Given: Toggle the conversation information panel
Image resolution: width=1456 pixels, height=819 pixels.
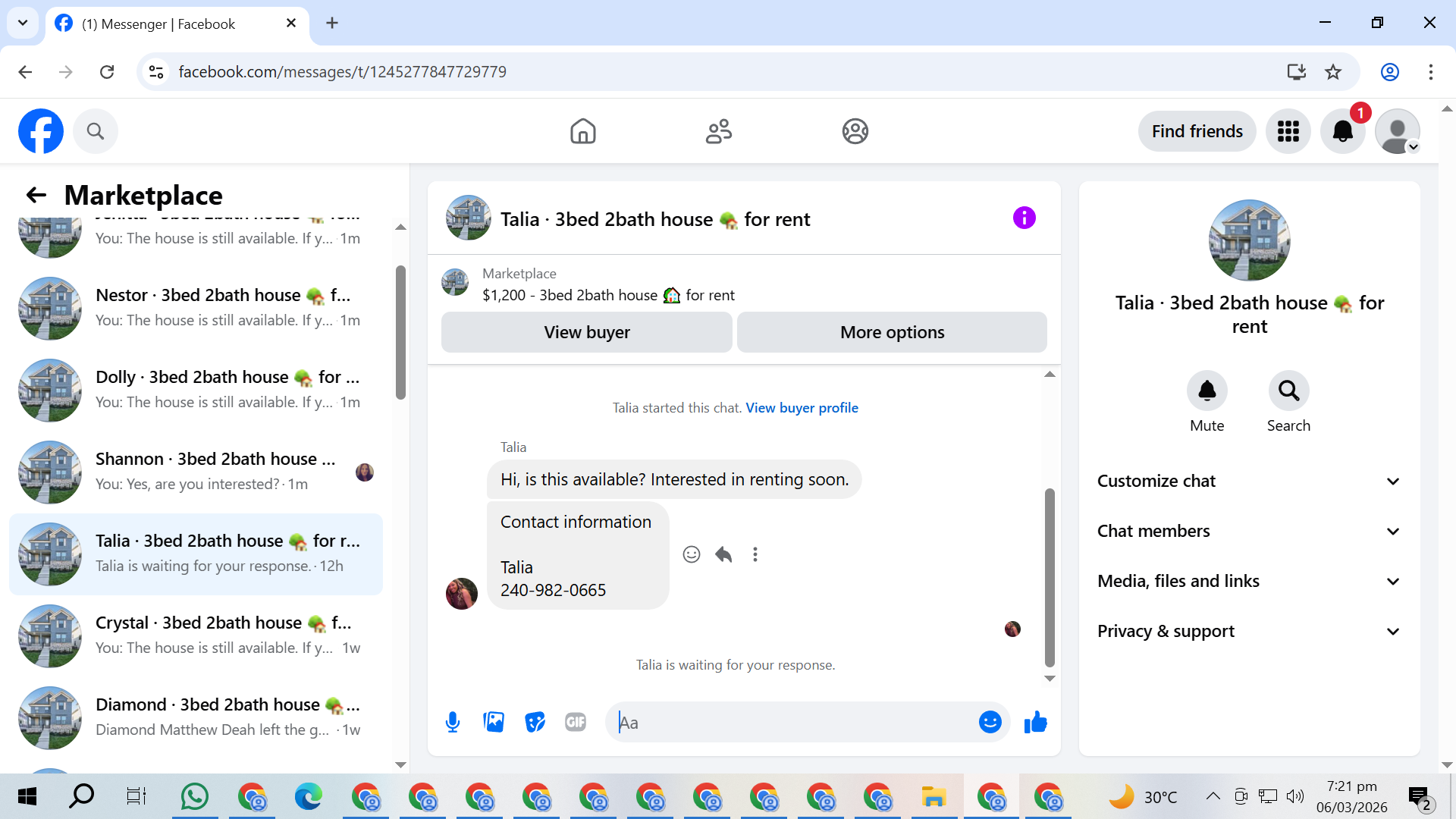Looking at the screenshot, I should (1024, 218).
